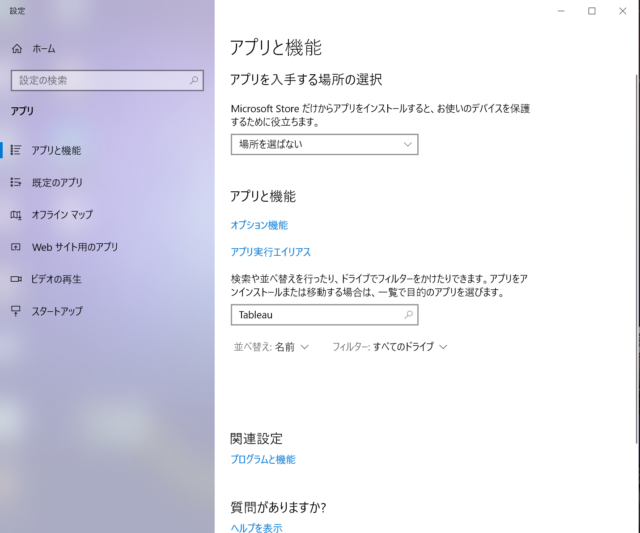Click the 質問がありますか? heading

point(278,507)
